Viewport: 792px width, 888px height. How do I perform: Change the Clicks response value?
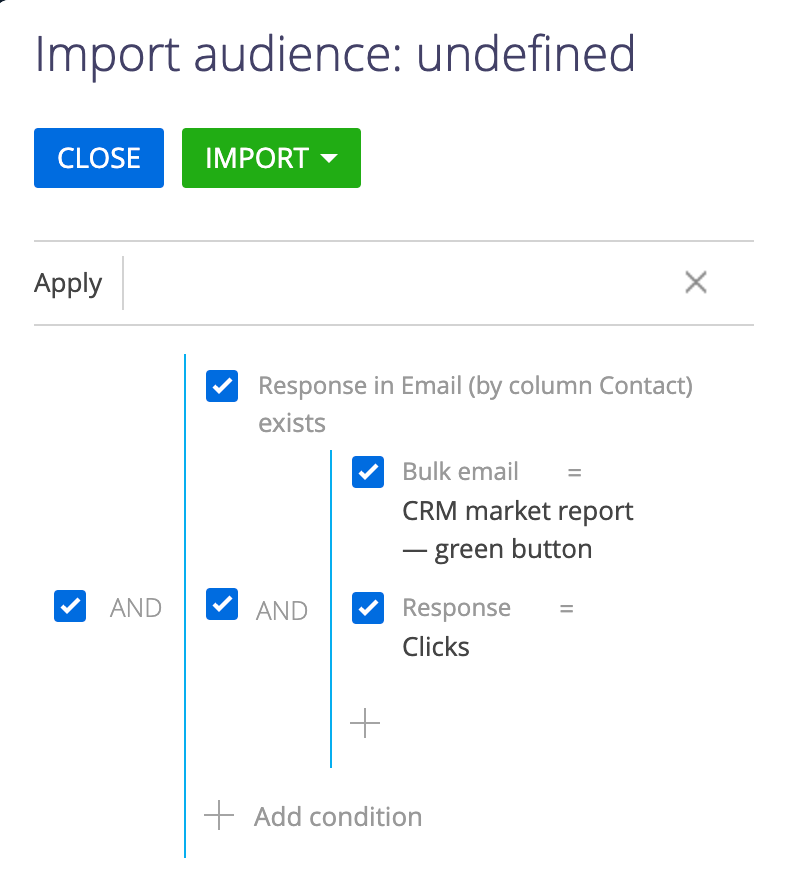pos(436,647)
